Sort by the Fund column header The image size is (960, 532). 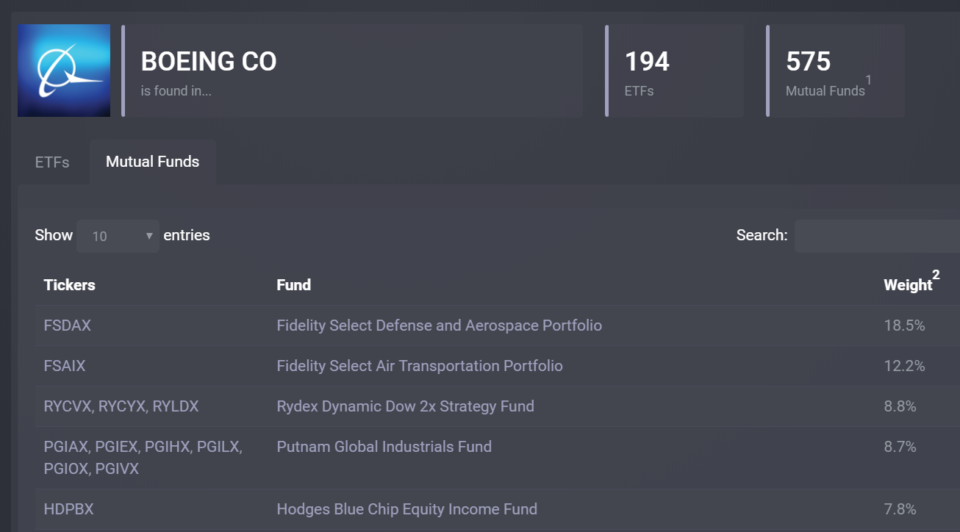pyautogui.click(x=294, y=285)
